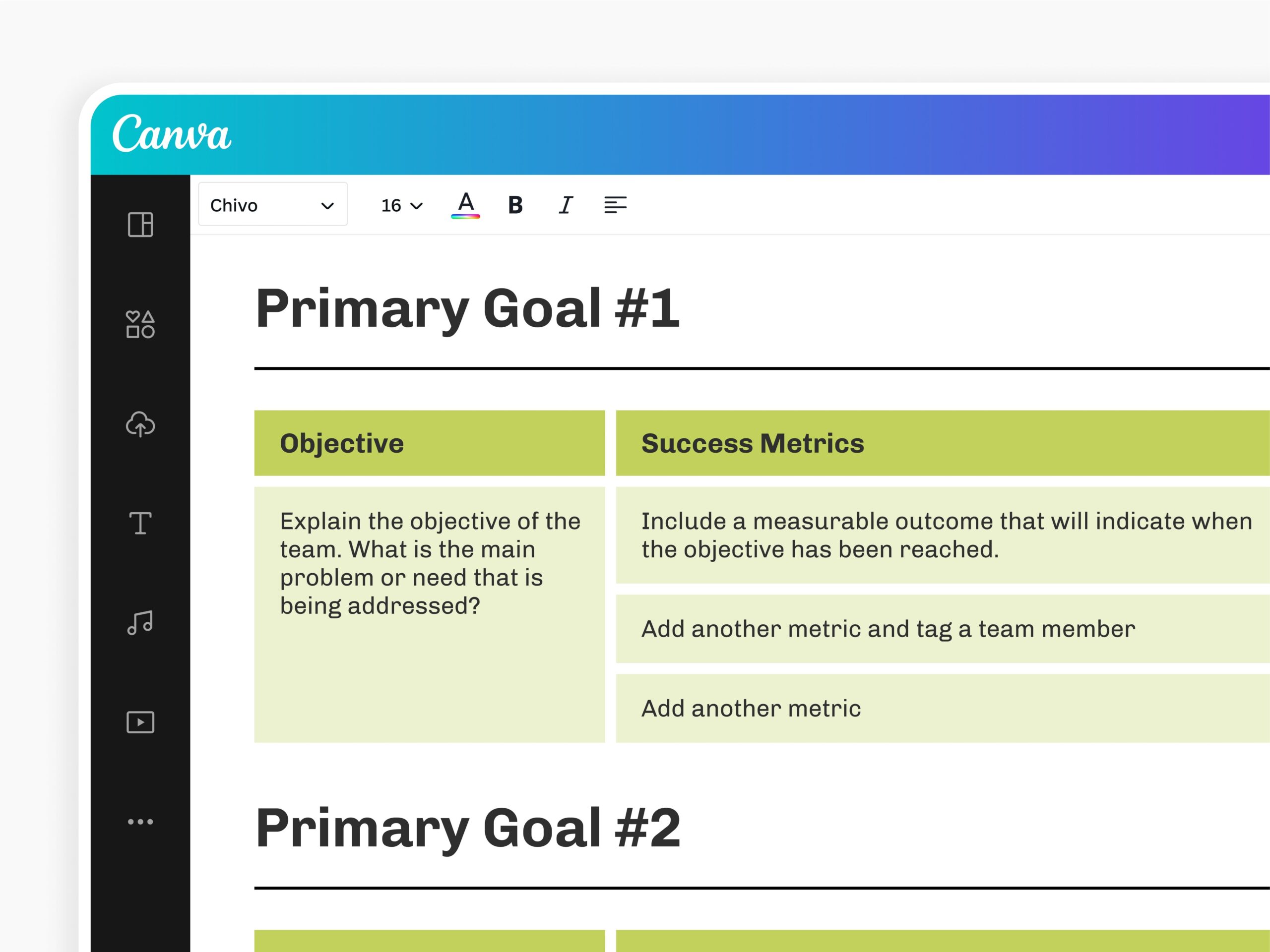This screenshot has width=1270, height=952.
Task: Select the Primary Goal #1 heading
Action: 467,309
